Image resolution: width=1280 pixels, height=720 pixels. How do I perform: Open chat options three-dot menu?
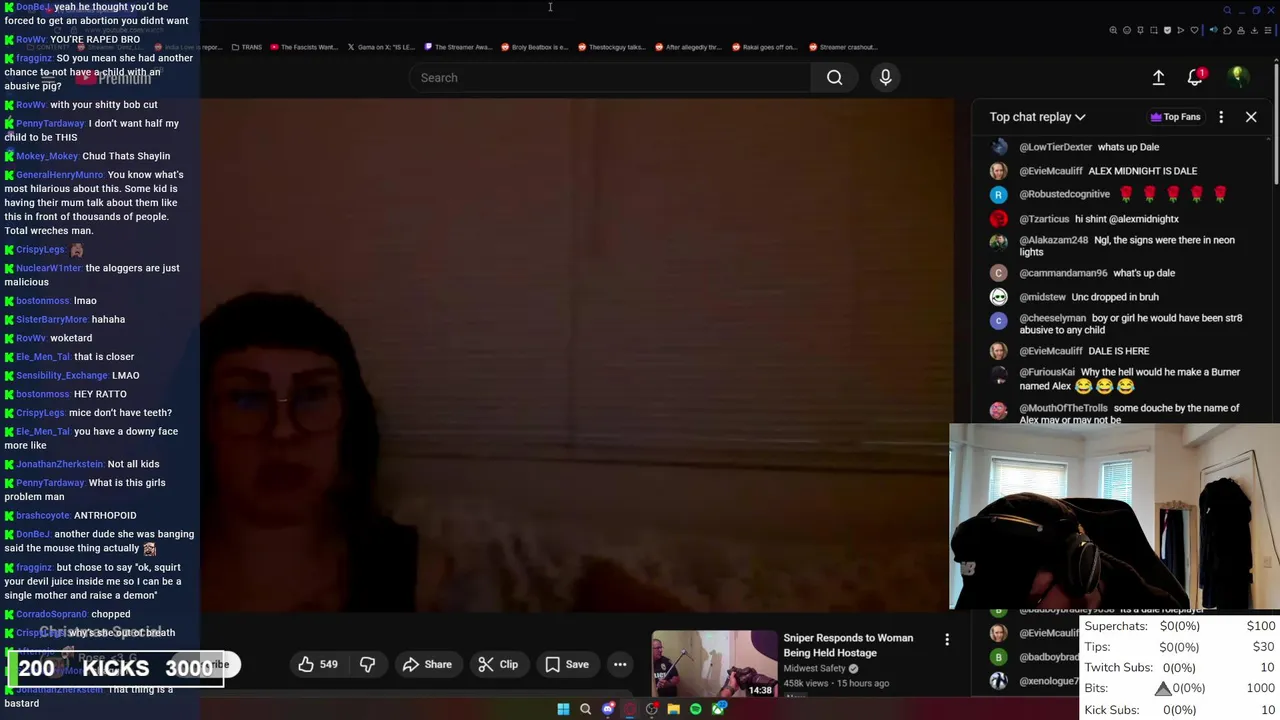click(x=1221, y=117)
